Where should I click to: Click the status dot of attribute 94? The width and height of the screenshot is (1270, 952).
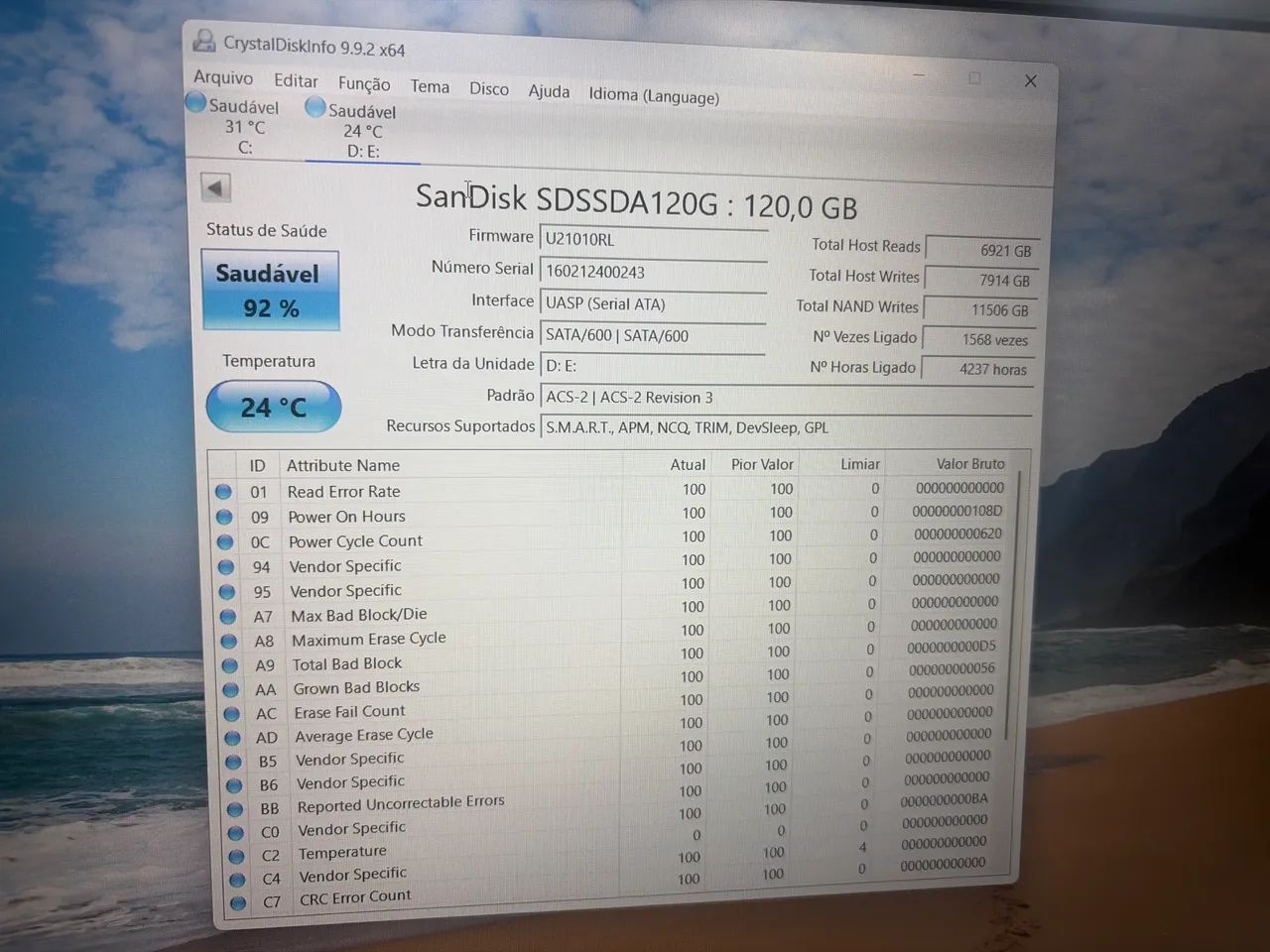(x=226, y=567)
